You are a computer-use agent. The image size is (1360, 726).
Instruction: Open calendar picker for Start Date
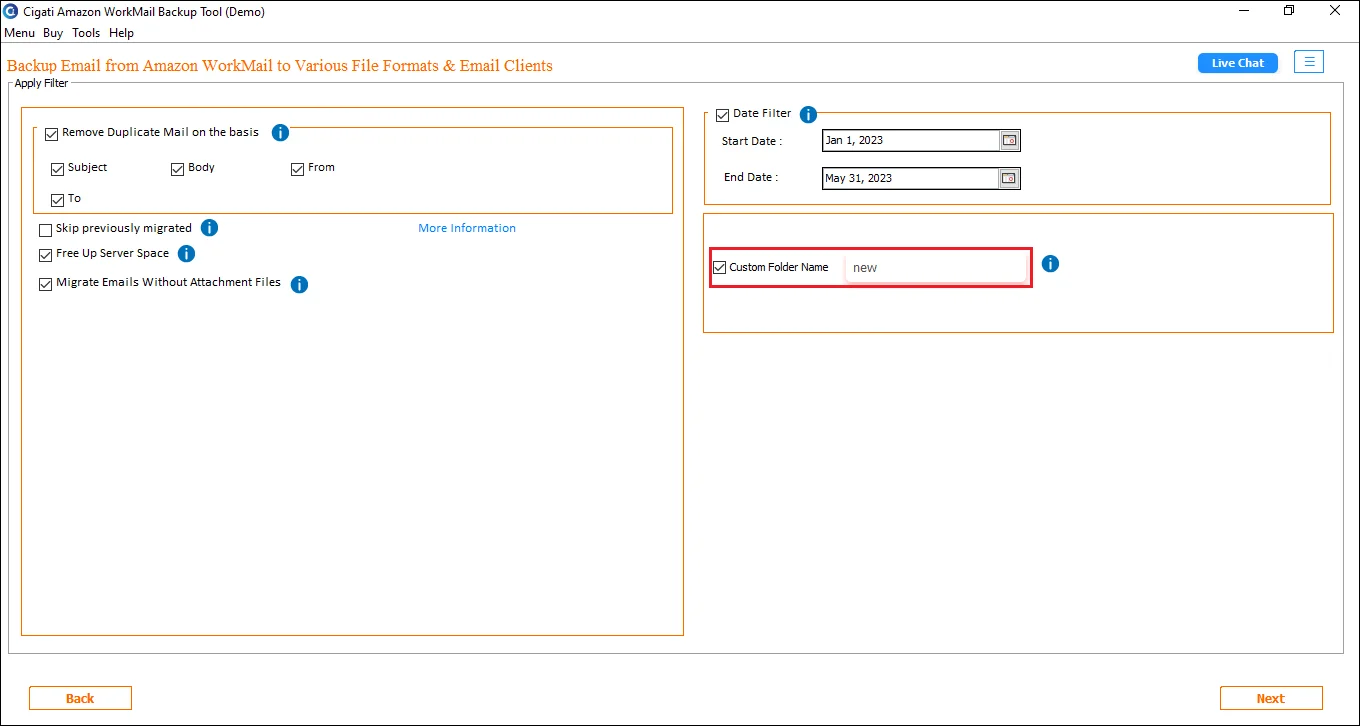[x=1010, y=141]
